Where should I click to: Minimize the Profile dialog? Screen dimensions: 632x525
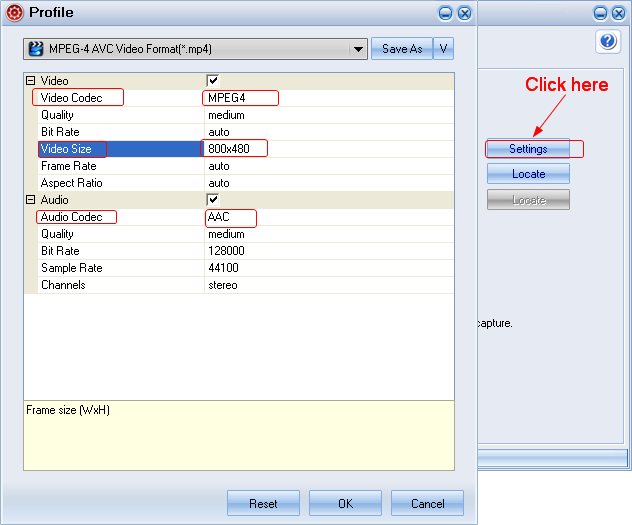click(x=445, y=14)
